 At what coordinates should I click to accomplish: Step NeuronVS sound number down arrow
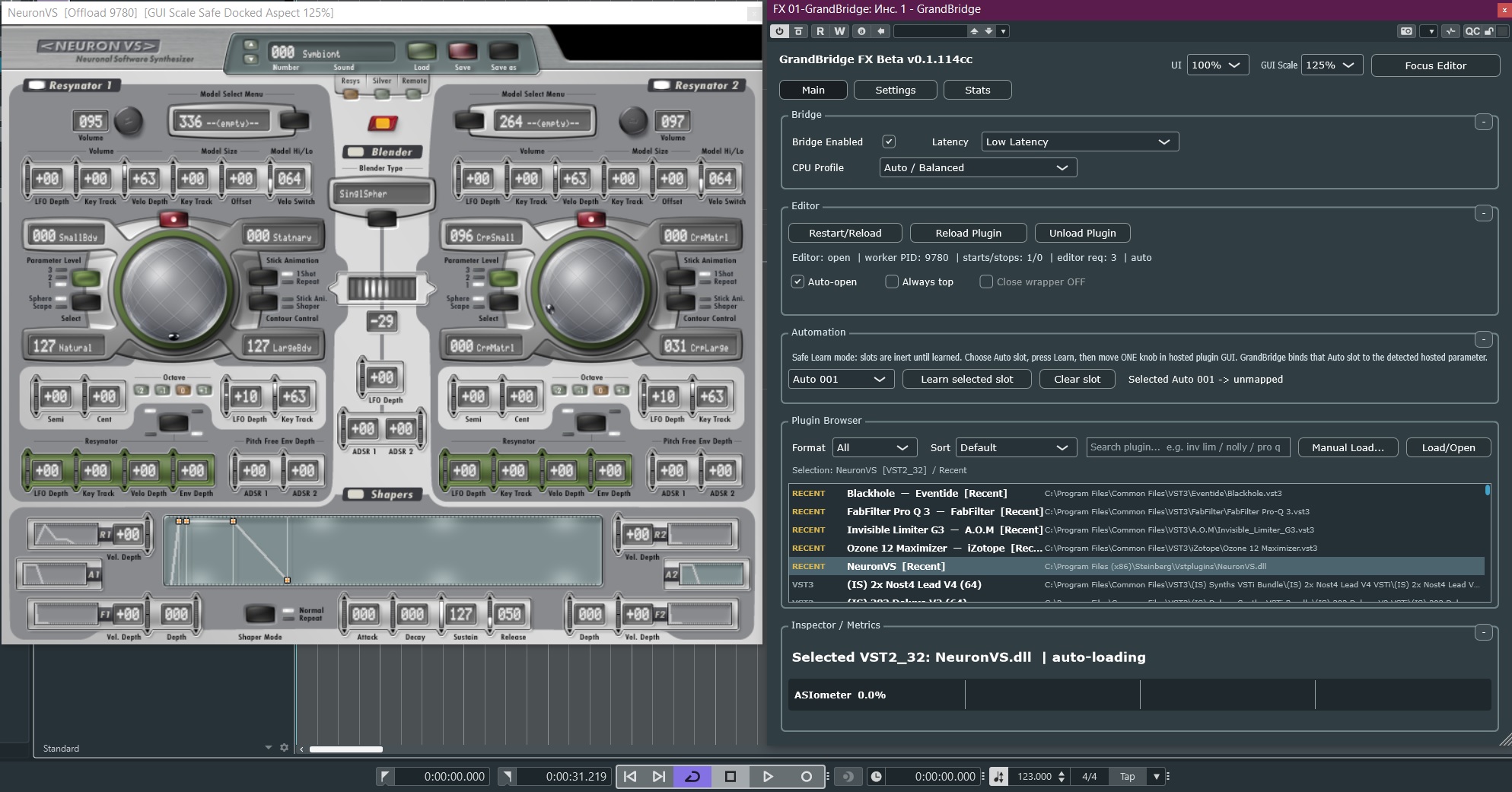tap(250, 59)
